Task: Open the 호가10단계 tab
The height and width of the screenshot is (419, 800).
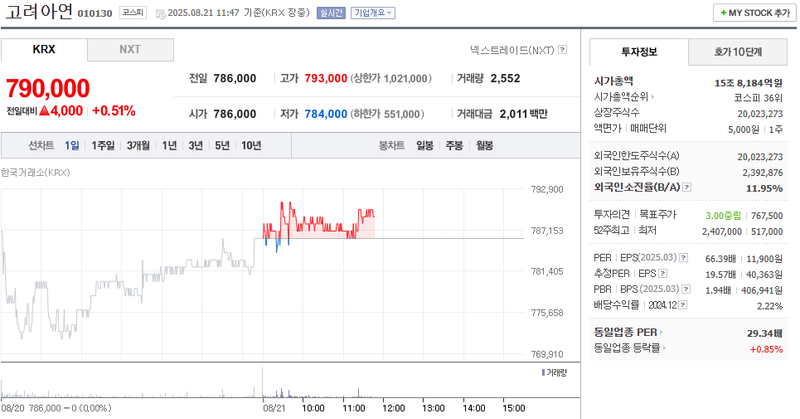Action: tap(738, 52)
